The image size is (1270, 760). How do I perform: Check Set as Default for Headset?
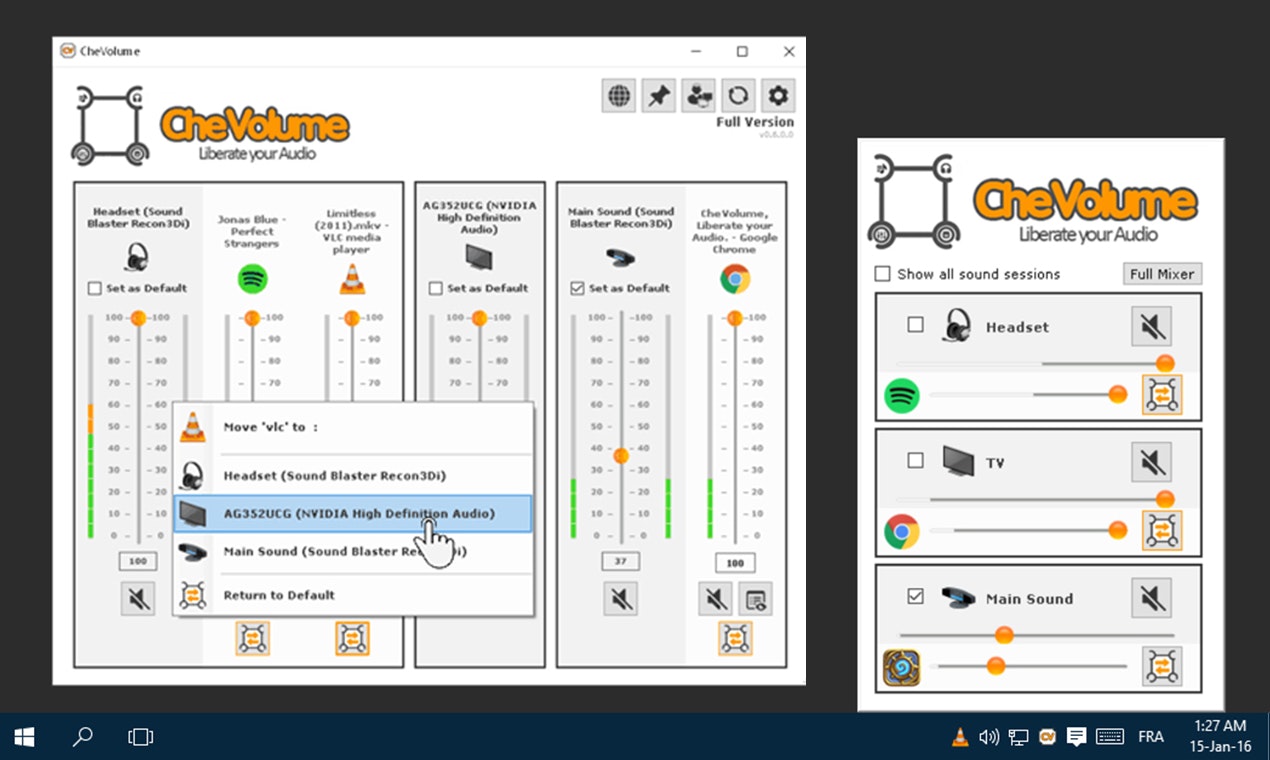coord(95,288)
